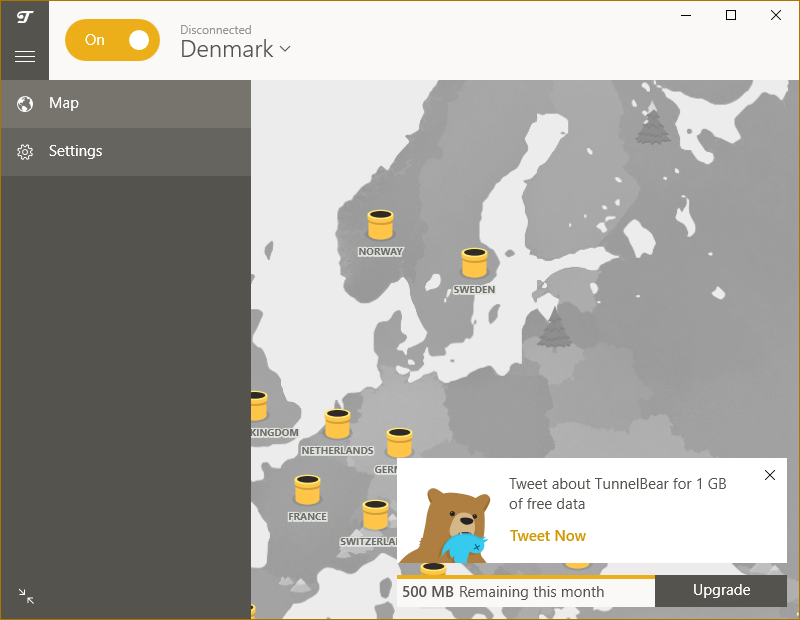Screen dimensions: 800x620
Task: Select the Norway tunnel on map
Action: (380, 225)
